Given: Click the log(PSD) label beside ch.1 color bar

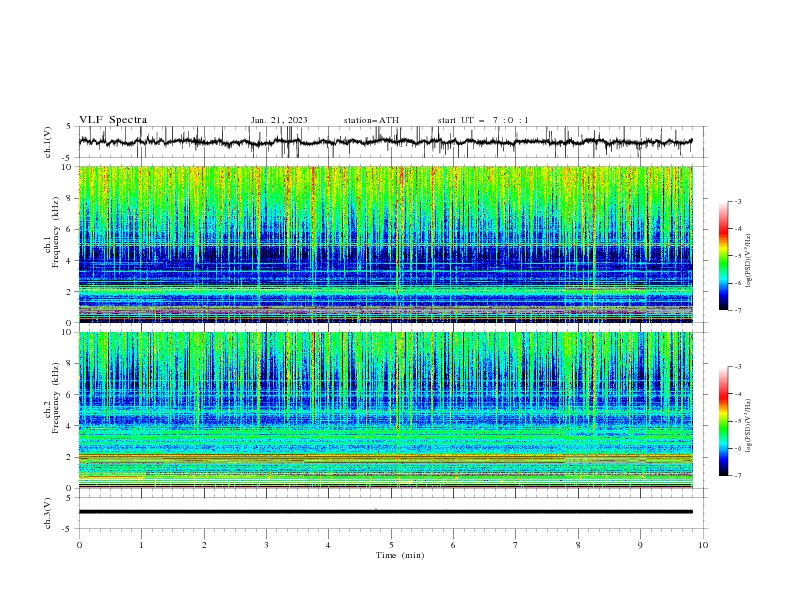Looking at the screenshot, I should (x=748, y=261).
